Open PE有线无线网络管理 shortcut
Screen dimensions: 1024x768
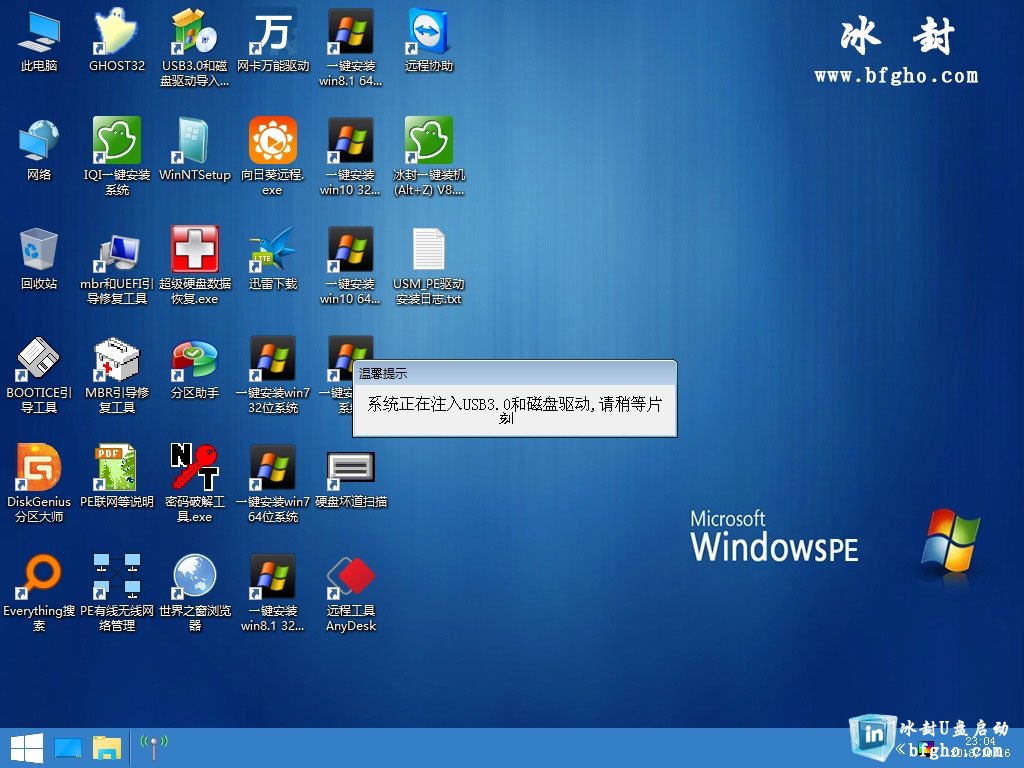(116, 592)
